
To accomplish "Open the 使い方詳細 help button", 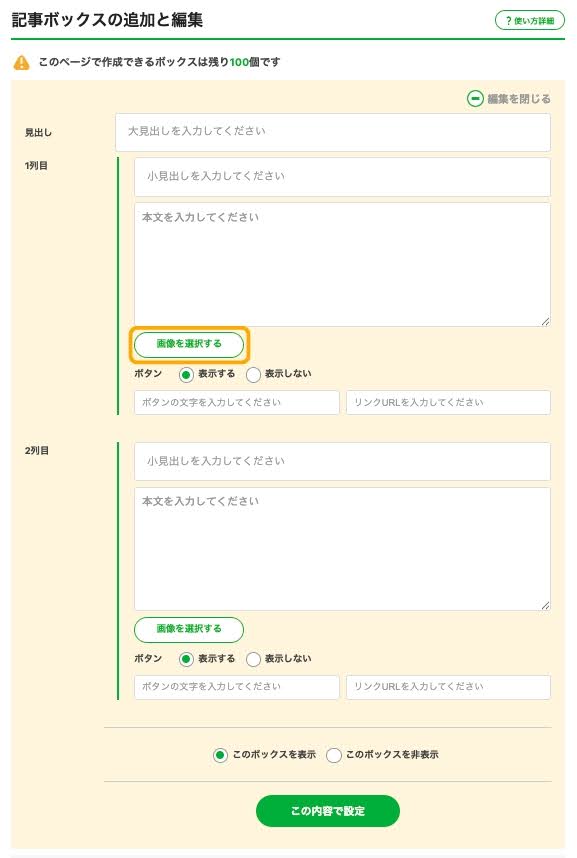I will pyautogui.click(x=529, y=21).
